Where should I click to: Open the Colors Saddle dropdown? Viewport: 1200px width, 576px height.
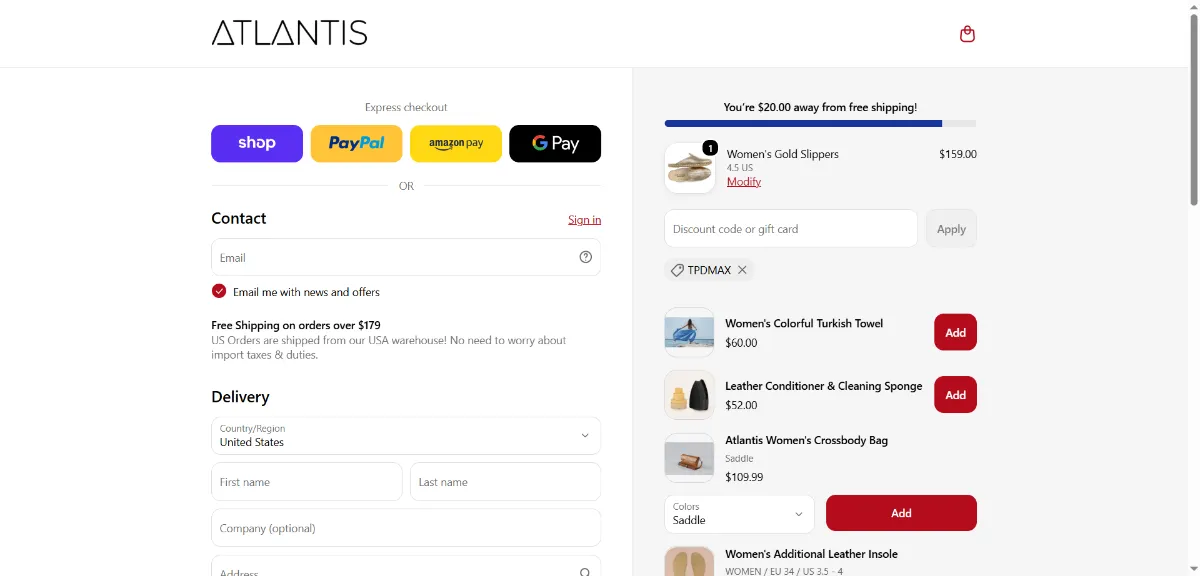tap(739, 513)
